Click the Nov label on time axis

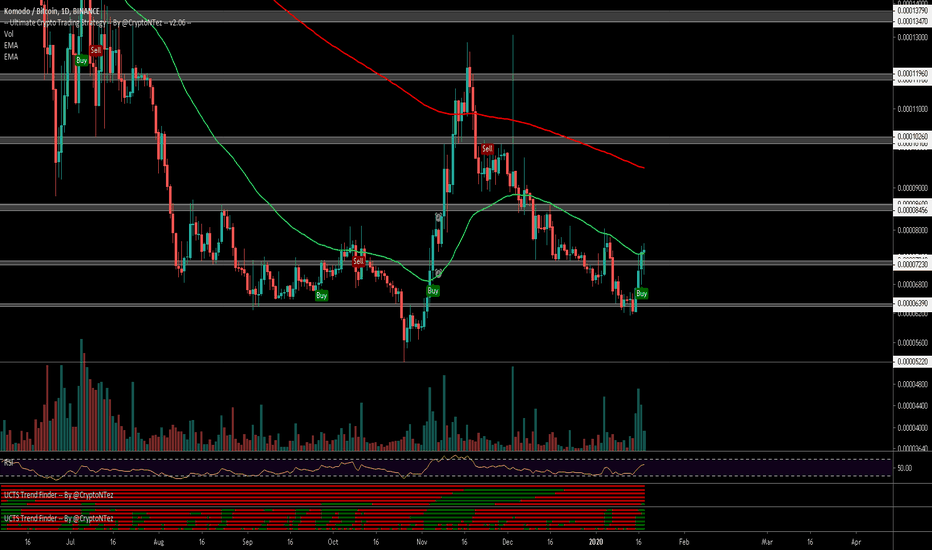coord(421,542)
